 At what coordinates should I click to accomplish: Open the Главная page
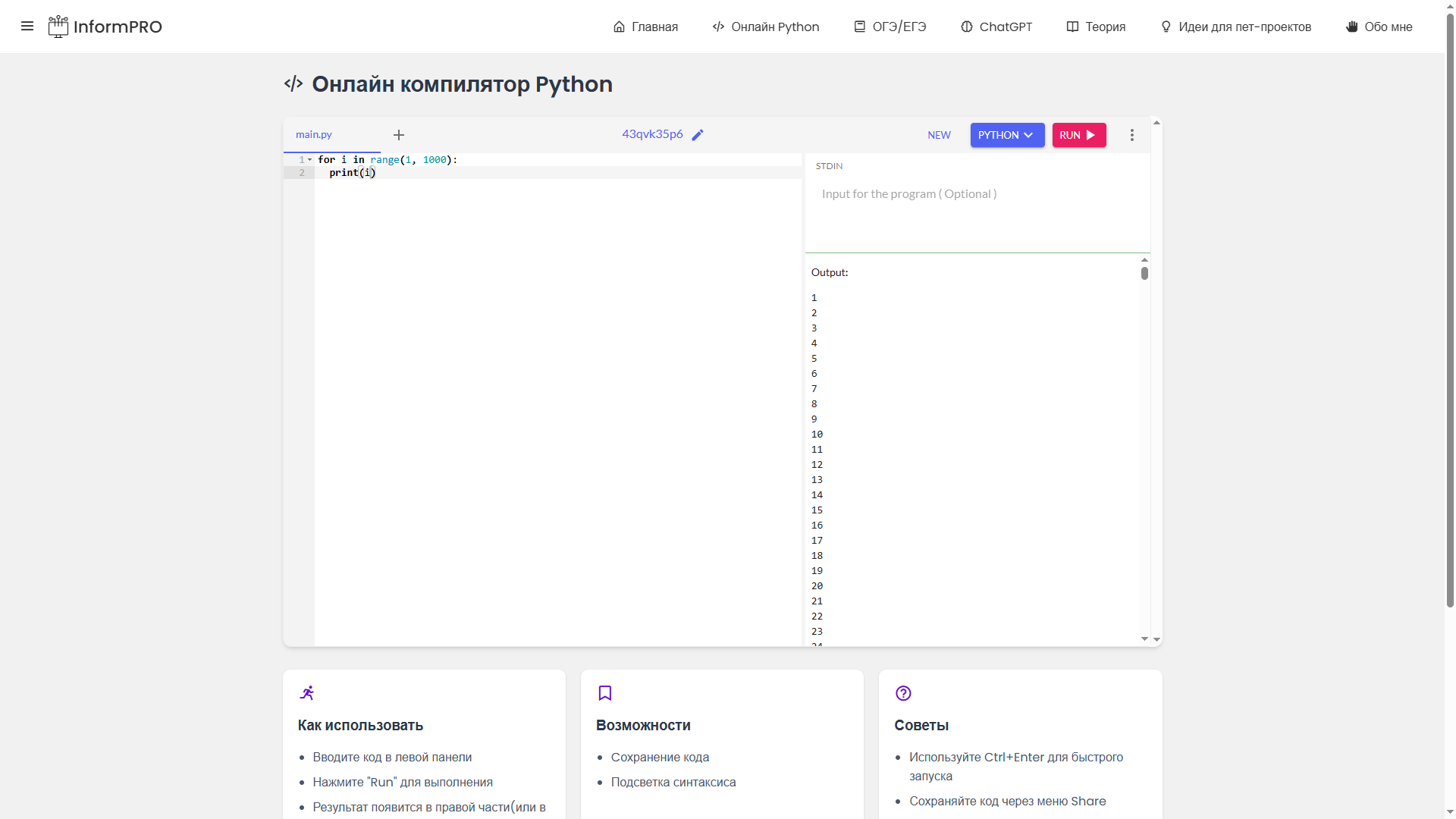click(x=645, y=27)
